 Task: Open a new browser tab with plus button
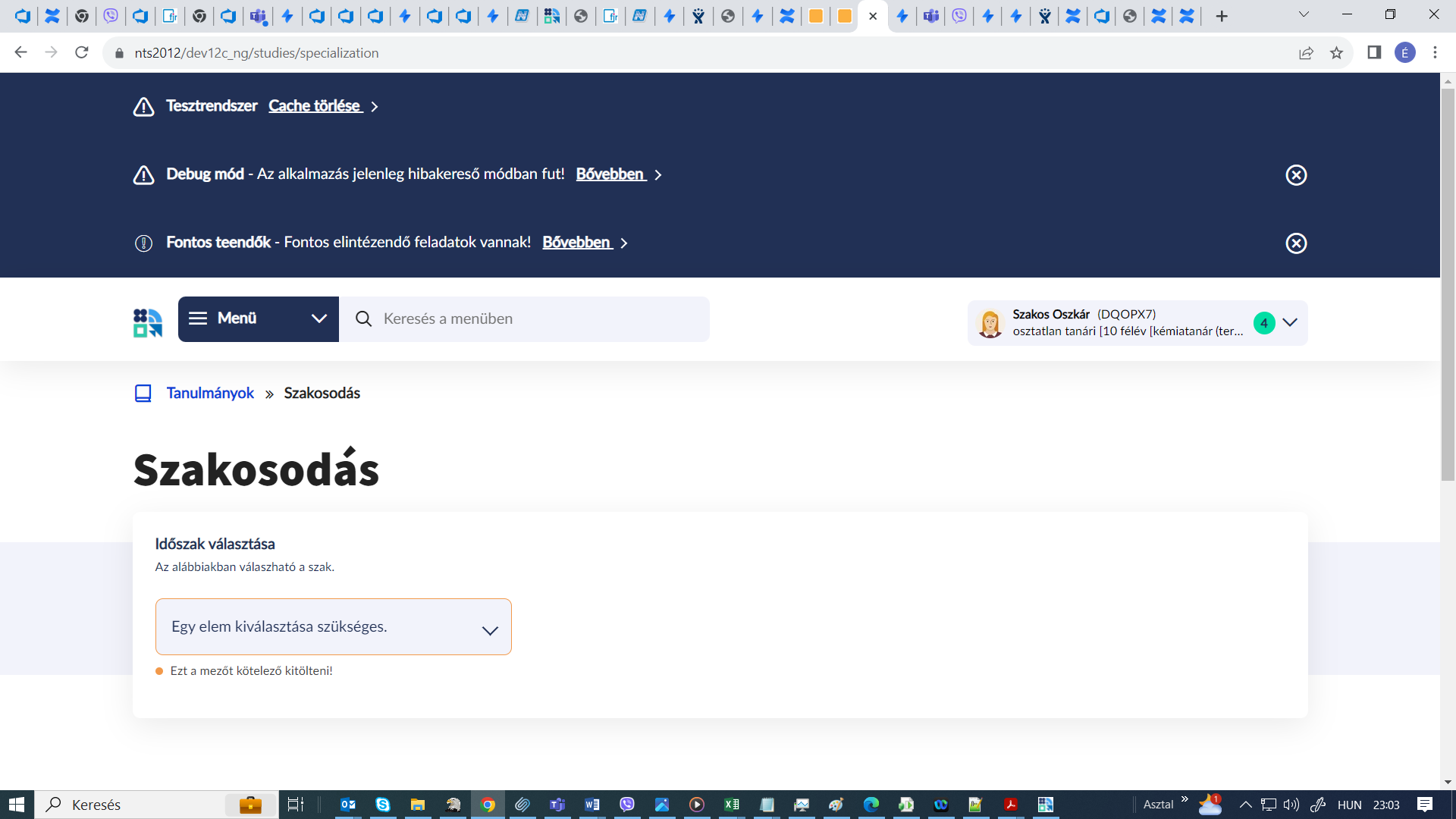1222,16
